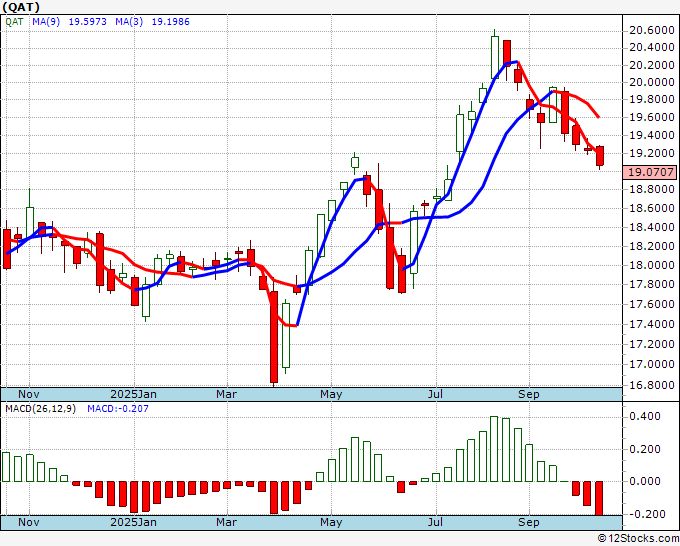Screen dimensions: 680x546
Task: Click the 20.6000 price axis label
Action: [x=651, y=30]
